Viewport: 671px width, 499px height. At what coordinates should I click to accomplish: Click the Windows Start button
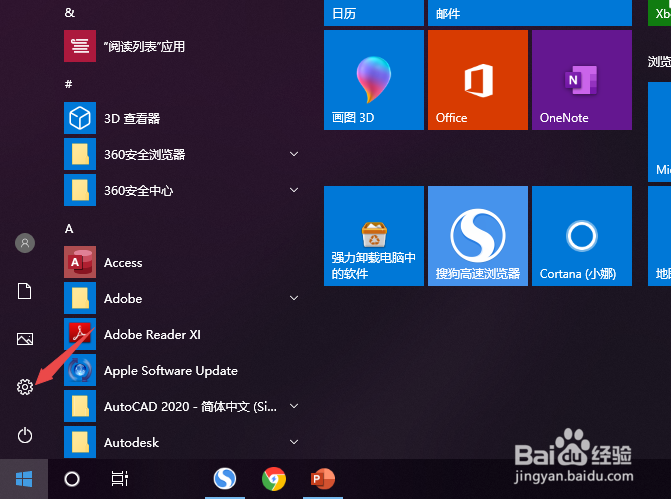[x=24, y=479]
